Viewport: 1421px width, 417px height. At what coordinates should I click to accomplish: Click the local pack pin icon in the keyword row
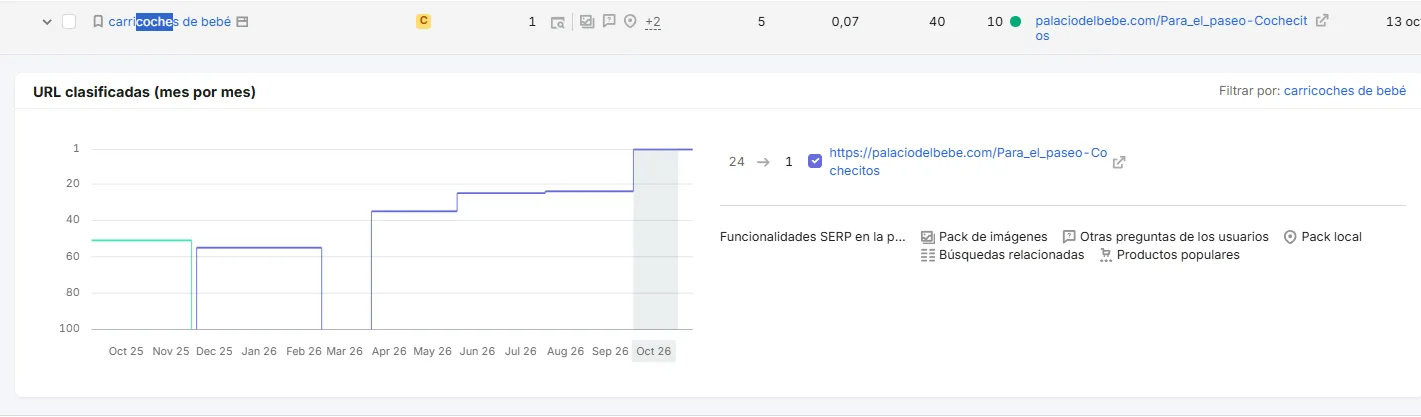[x=630, y=21]
